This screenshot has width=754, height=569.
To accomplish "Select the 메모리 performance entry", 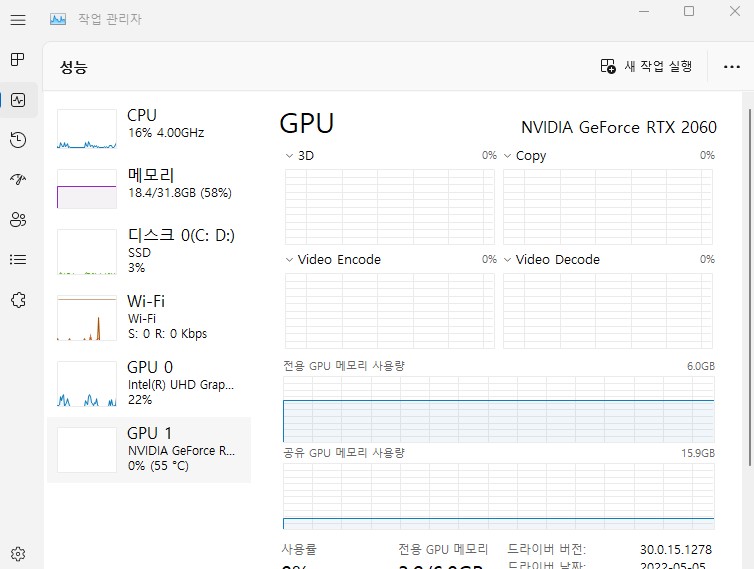I will coord(149,188).
